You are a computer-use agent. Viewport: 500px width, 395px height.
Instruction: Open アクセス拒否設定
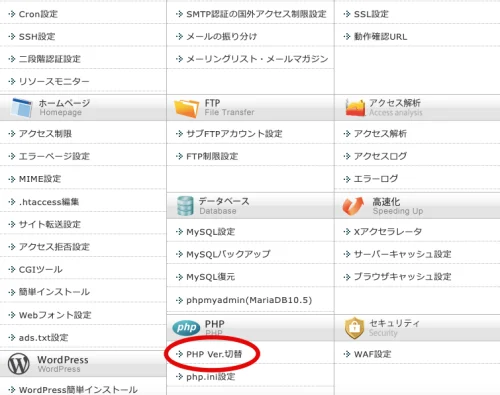click(x=54, y=247)
